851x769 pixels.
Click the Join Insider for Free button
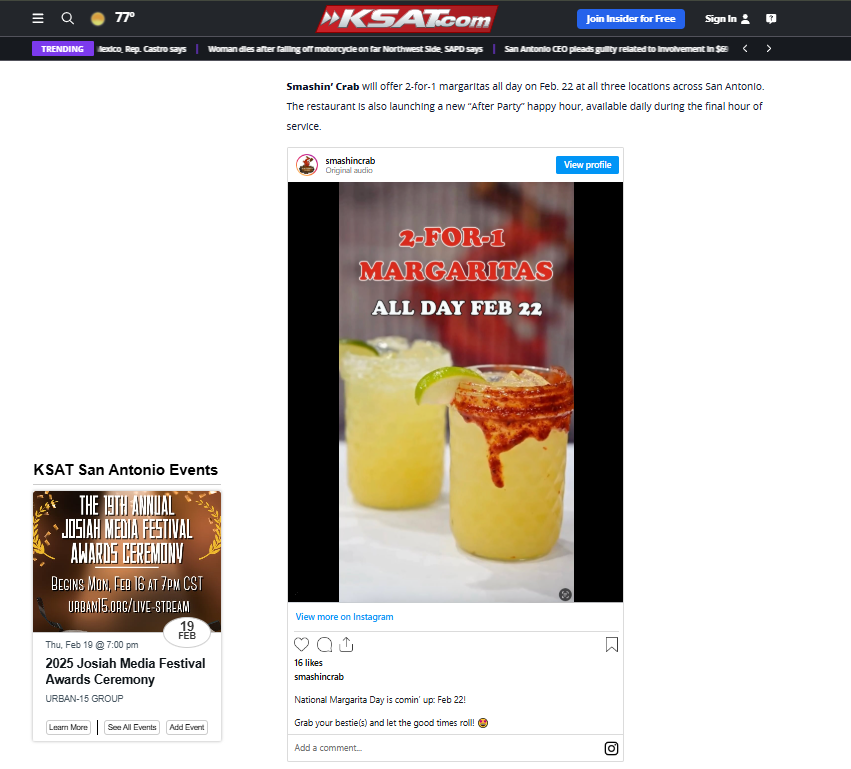pyautogui.click(x=631, y=19)
